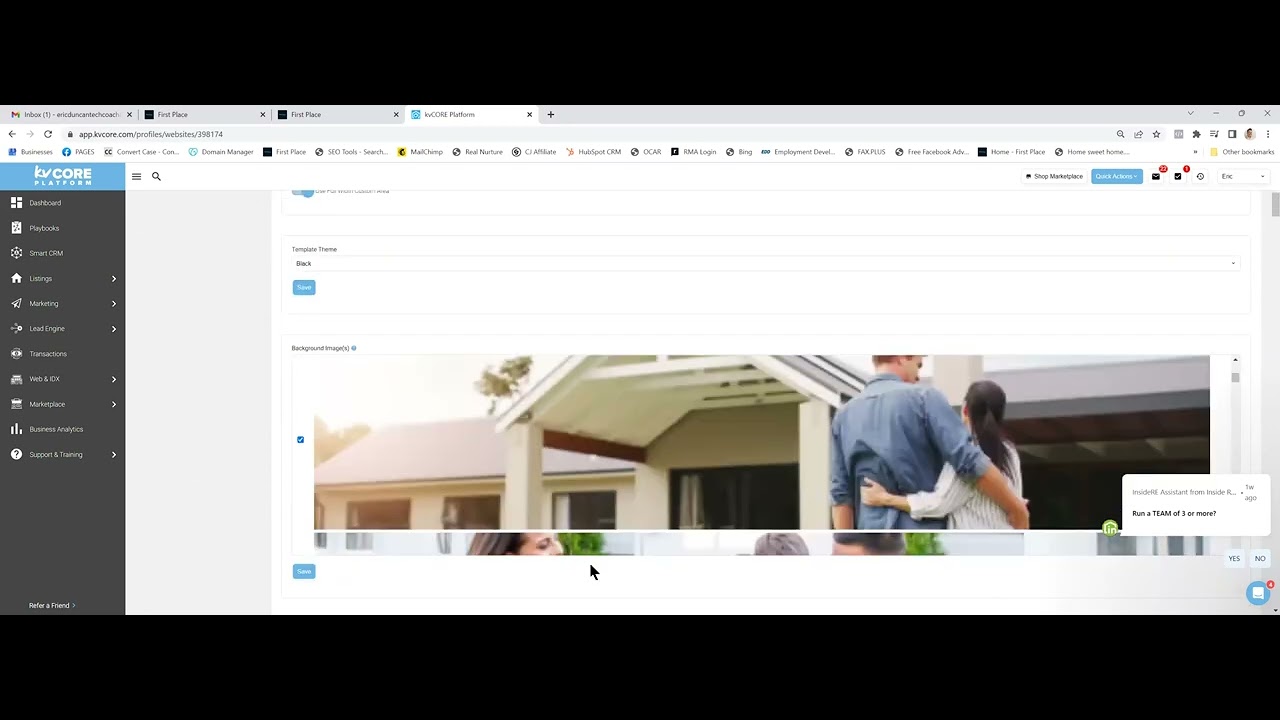Screen dimensions: 1280x720
Task: Click the Refer a Friend link
Action: [52, 605]
